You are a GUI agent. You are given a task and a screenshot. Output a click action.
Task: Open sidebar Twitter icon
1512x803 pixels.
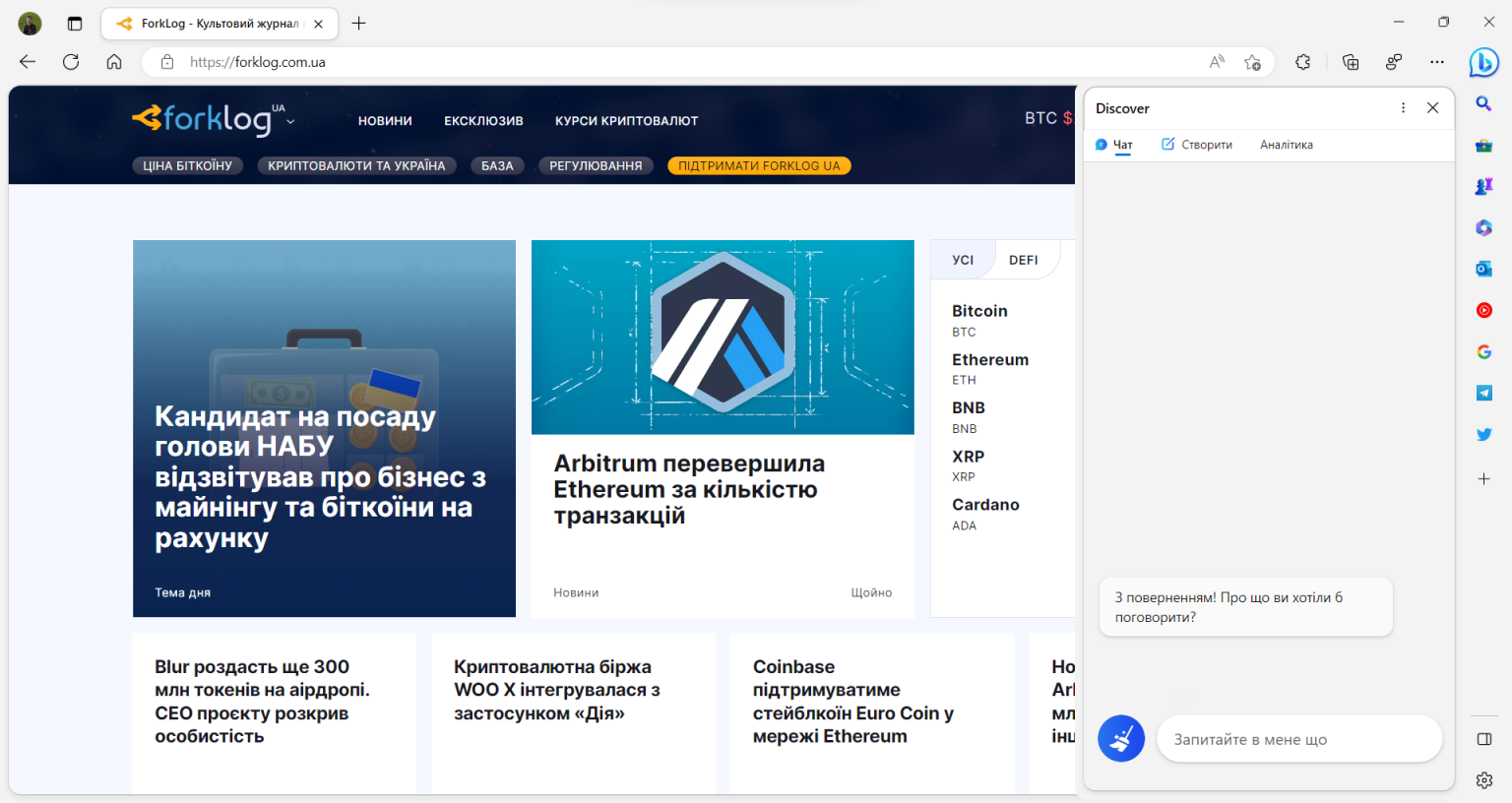pyautogui.click(x=1483, y=434)
